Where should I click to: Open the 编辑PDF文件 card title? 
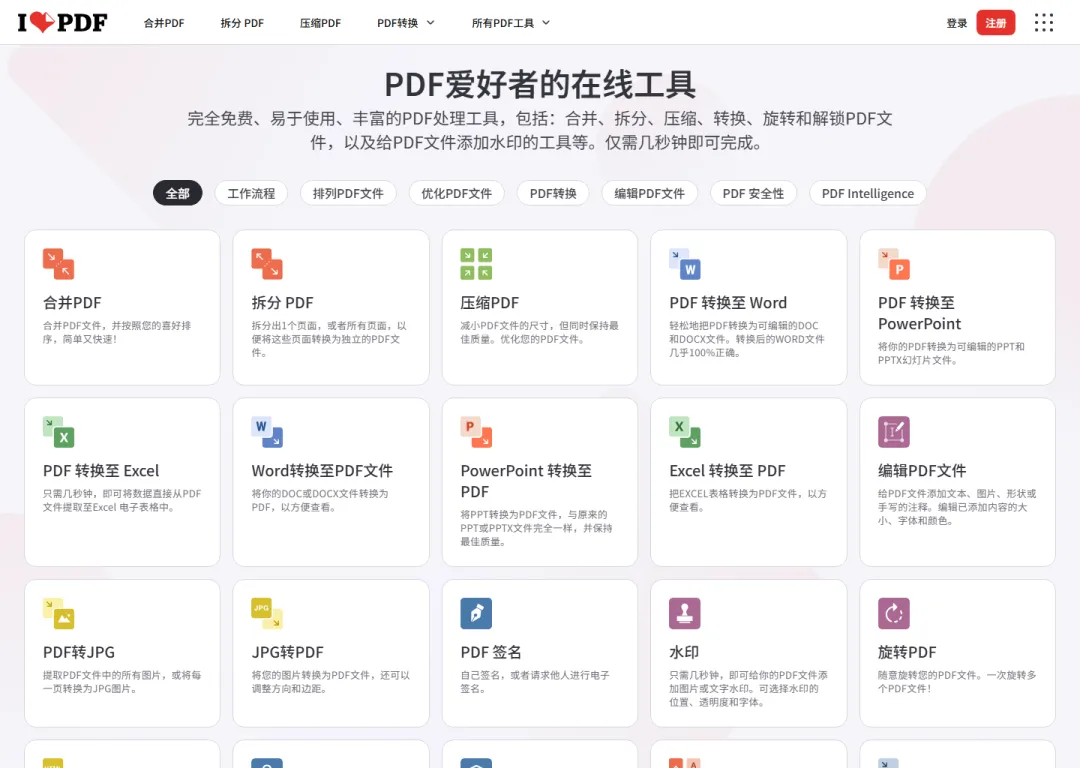[x=922, y=470]
